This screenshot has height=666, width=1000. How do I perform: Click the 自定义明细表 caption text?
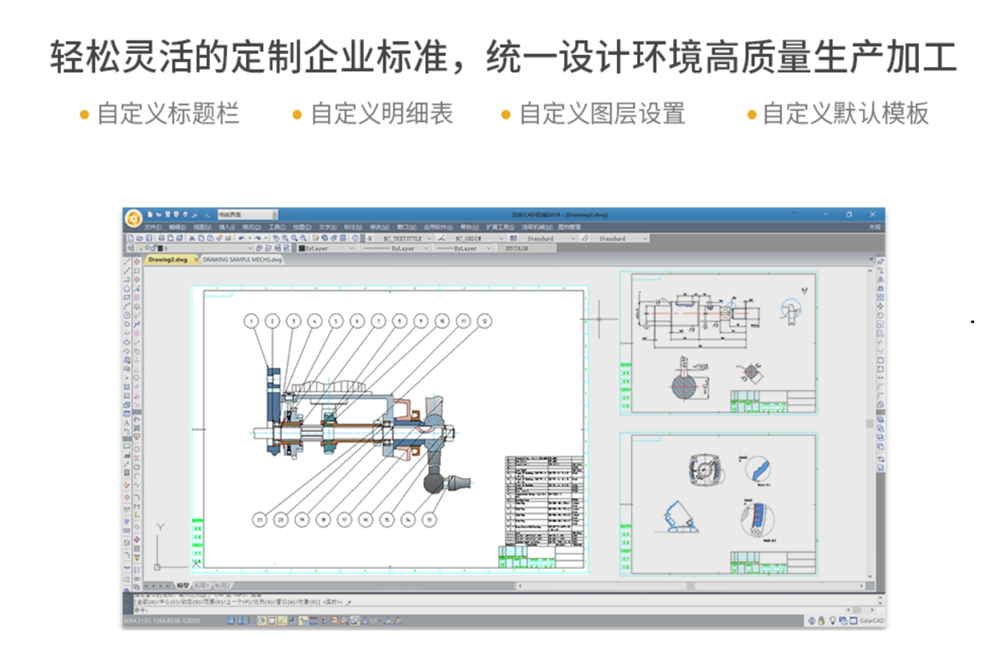click(x=381, y=114)
